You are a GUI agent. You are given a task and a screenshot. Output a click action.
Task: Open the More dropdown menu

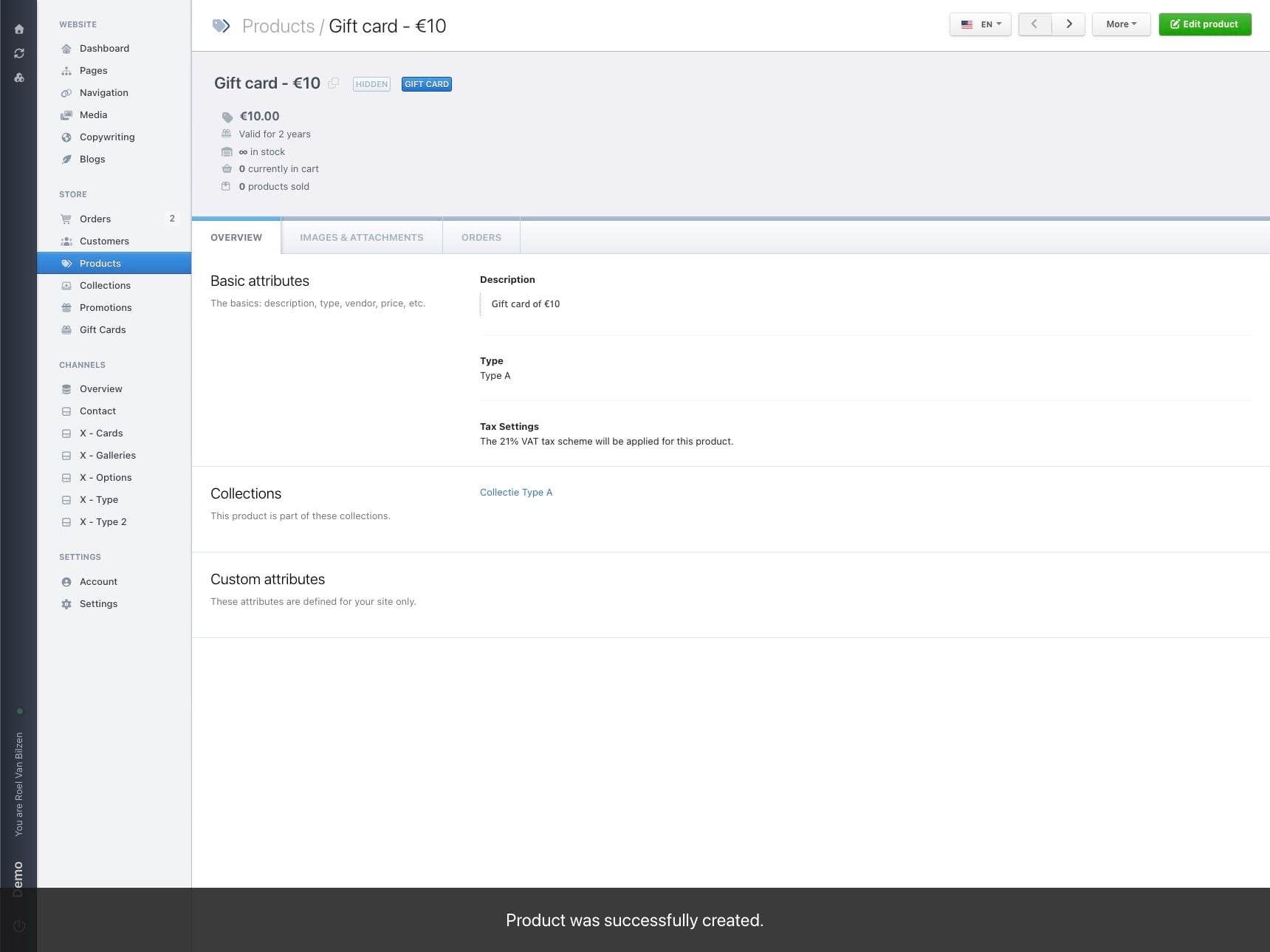(1121, 24)
